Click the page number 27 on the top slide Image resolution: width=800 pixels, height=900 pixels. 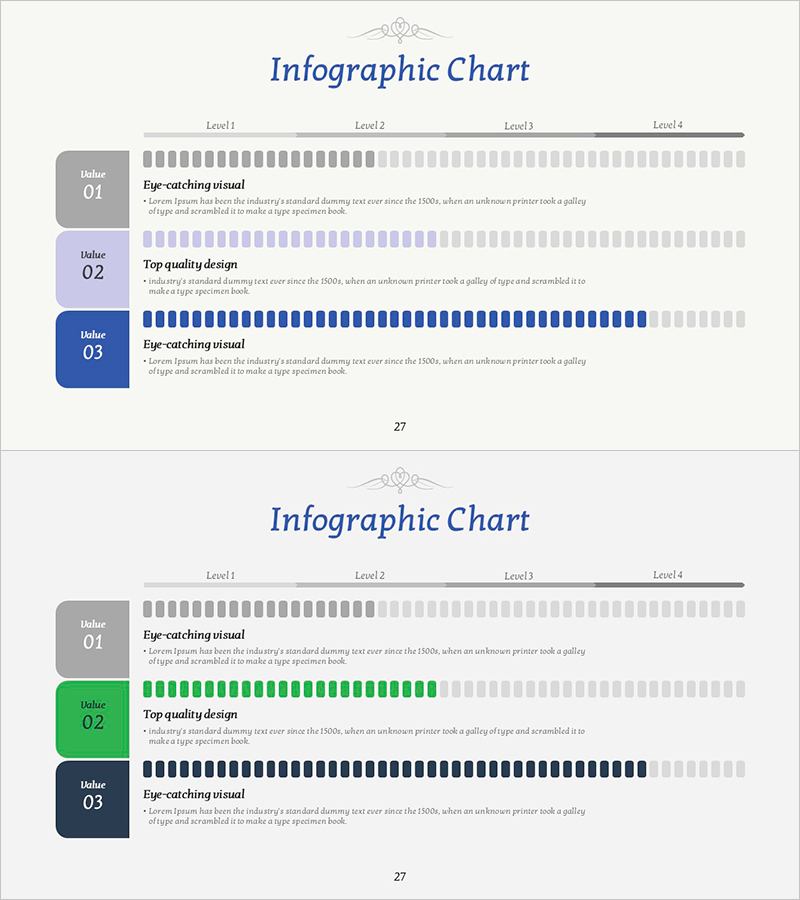[x=400, y=427]
